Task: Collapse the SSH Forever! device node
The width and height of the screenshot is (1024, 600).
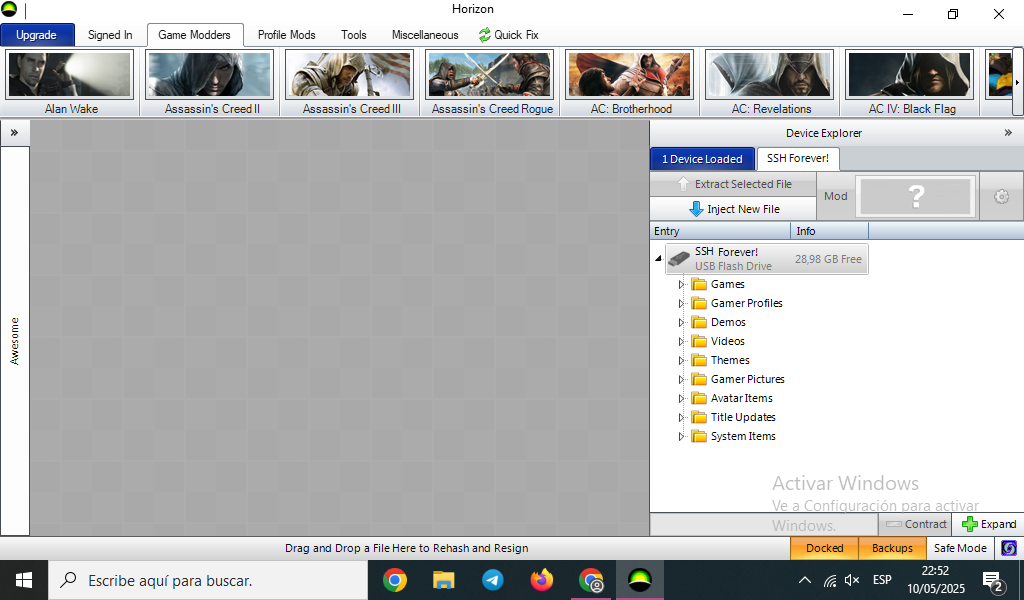Action: pyautogui.click(x=658, y=259)
